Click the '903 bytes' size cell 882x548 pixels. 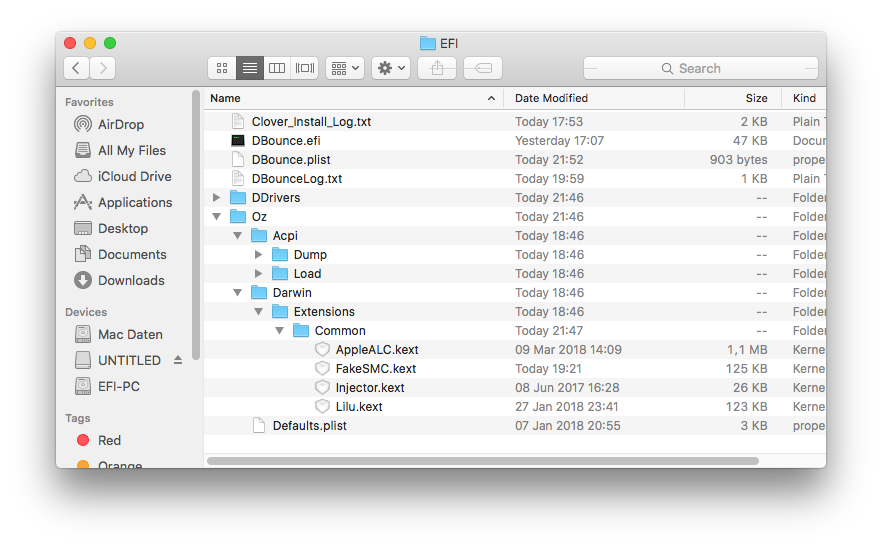pyautogui.click(x=738, y=160)
